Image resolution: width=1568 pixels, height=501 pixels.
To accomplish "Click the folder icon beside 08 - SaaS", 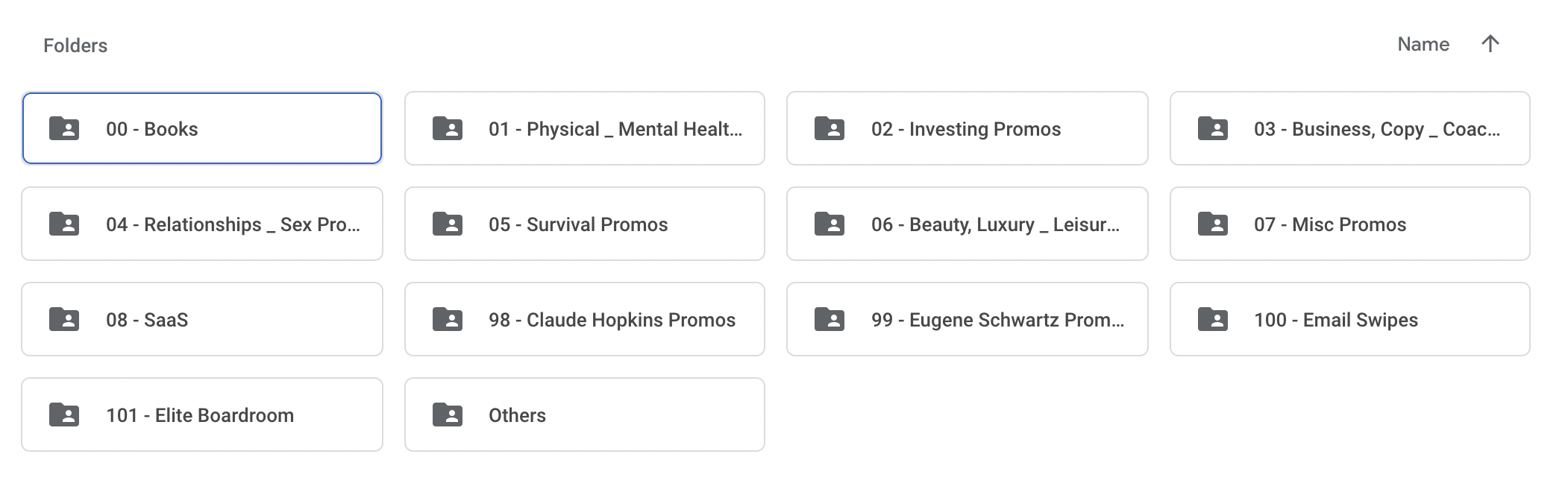I will click(64, 319).
